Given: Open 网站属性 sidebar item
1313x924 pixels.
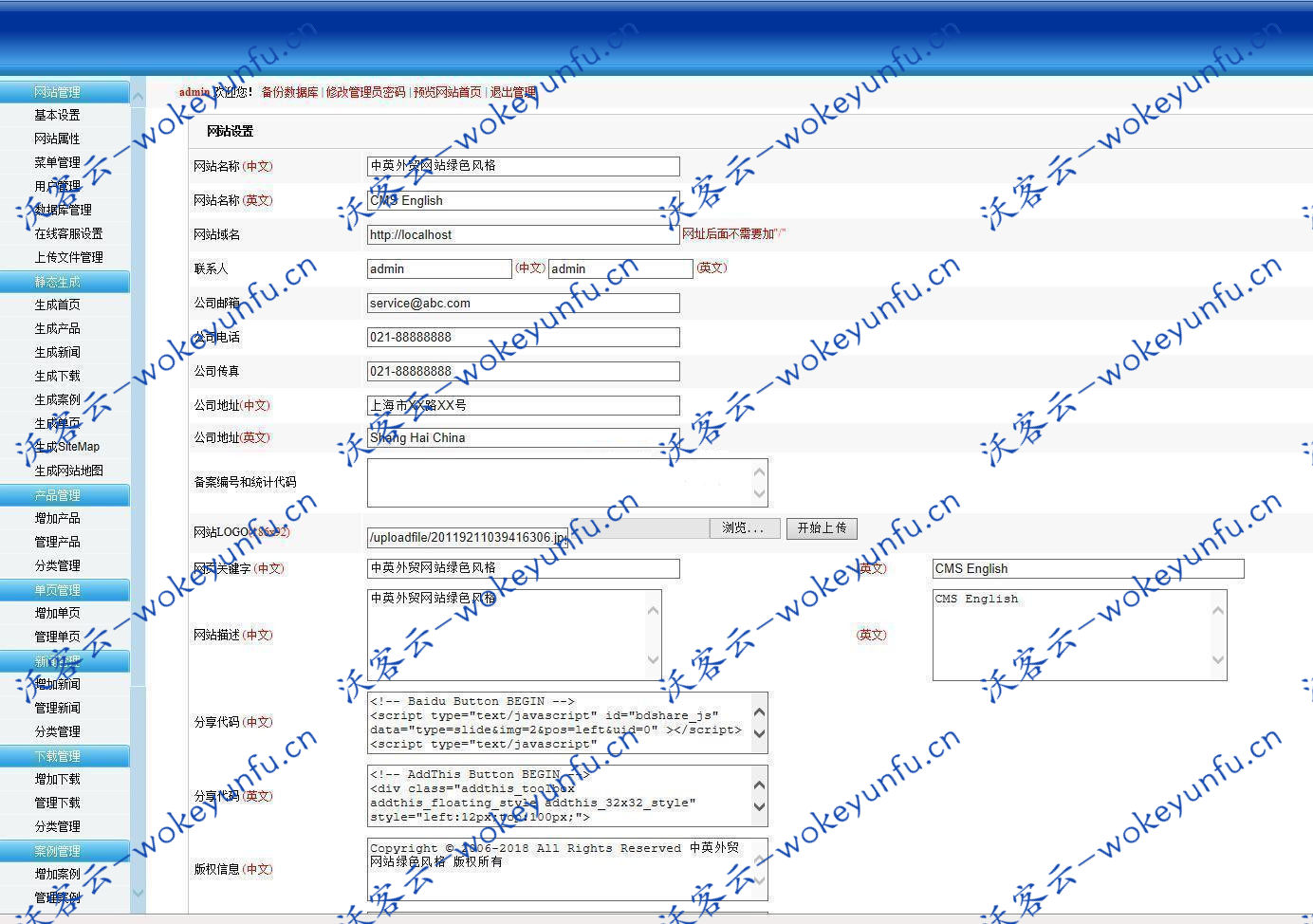Looking at the screenshot, I should coord(57,139).
